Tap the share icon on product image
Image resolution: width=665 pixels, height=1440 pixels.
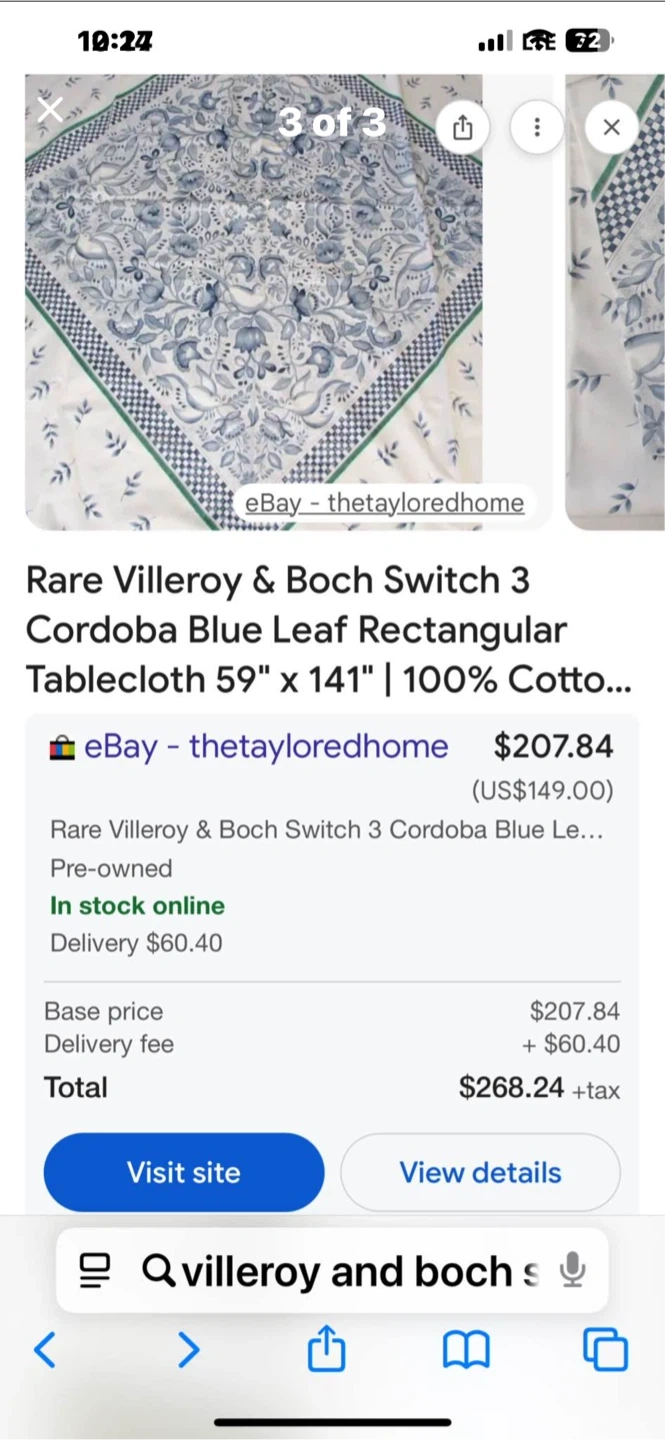[x=462, y=127]
